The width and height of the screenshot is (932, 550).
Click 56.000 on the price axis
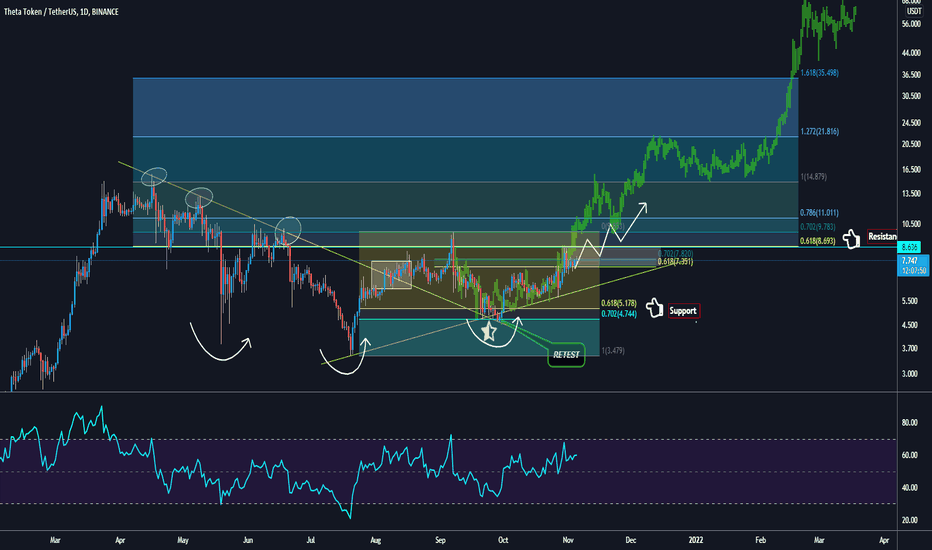[911, 24]
